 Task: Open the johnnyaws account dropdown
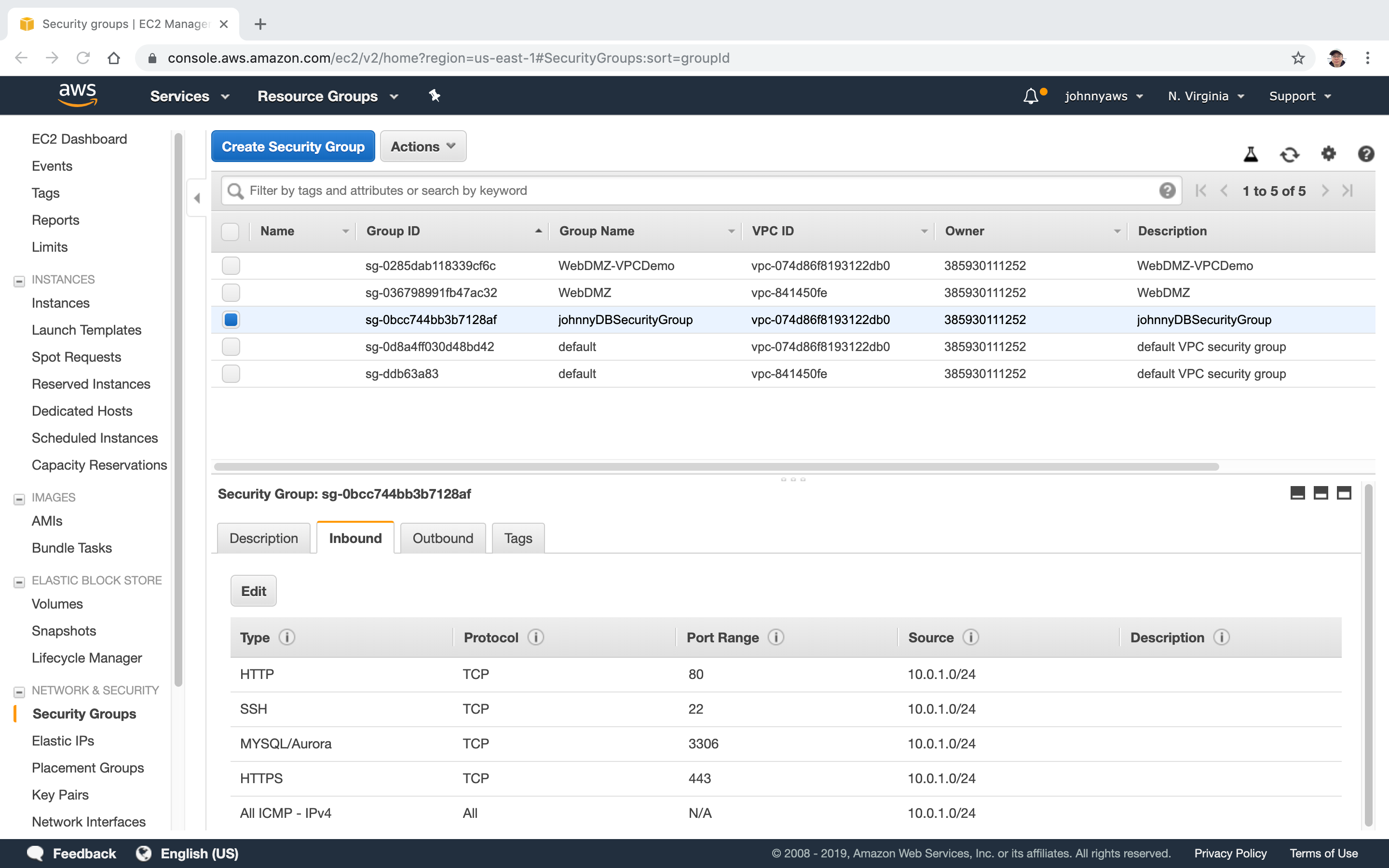point(1104,96)
